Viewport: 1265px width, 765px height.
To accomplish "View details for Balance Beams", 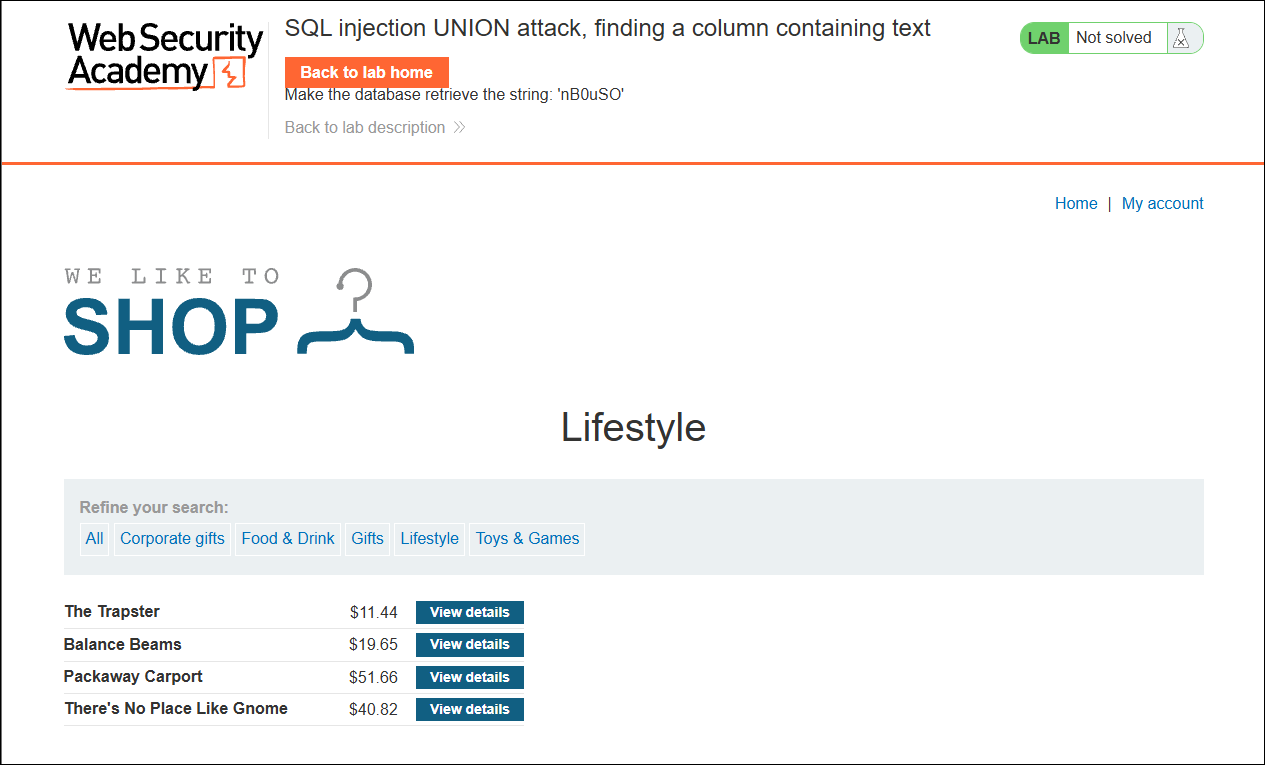I will coord(470,644).
